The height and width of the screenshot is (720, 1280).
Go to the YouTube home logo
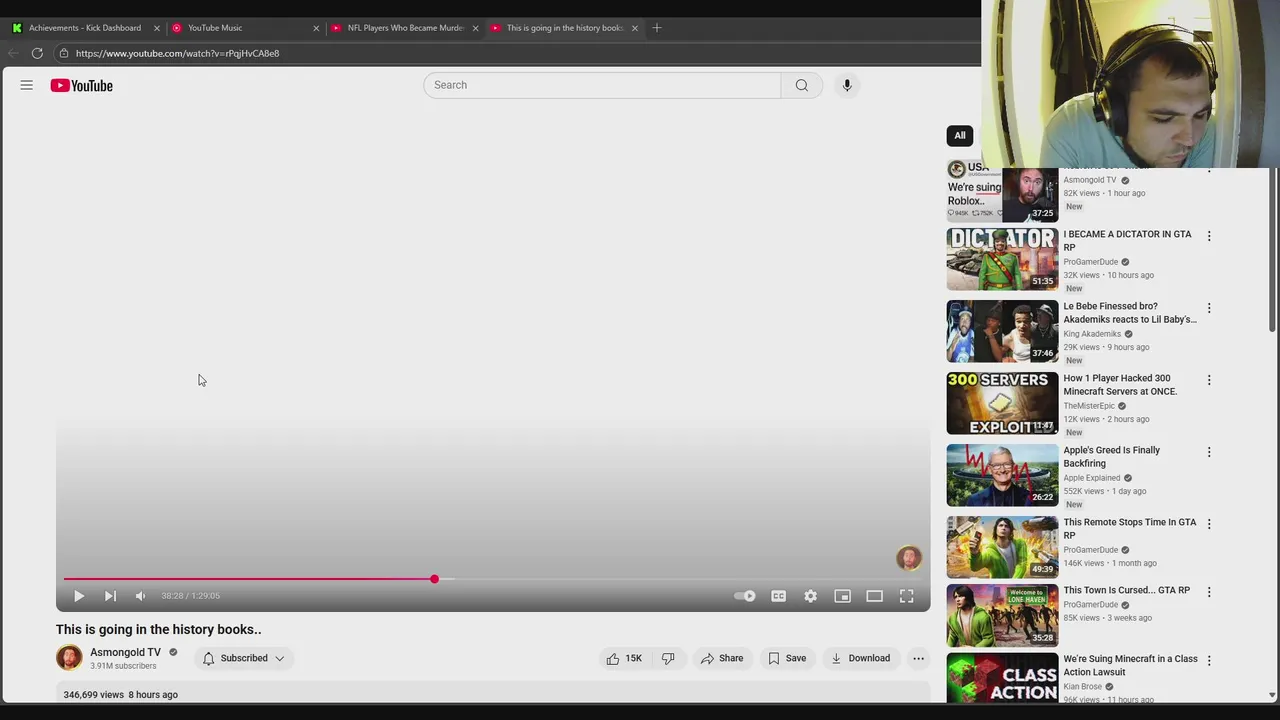click(82, 86)
